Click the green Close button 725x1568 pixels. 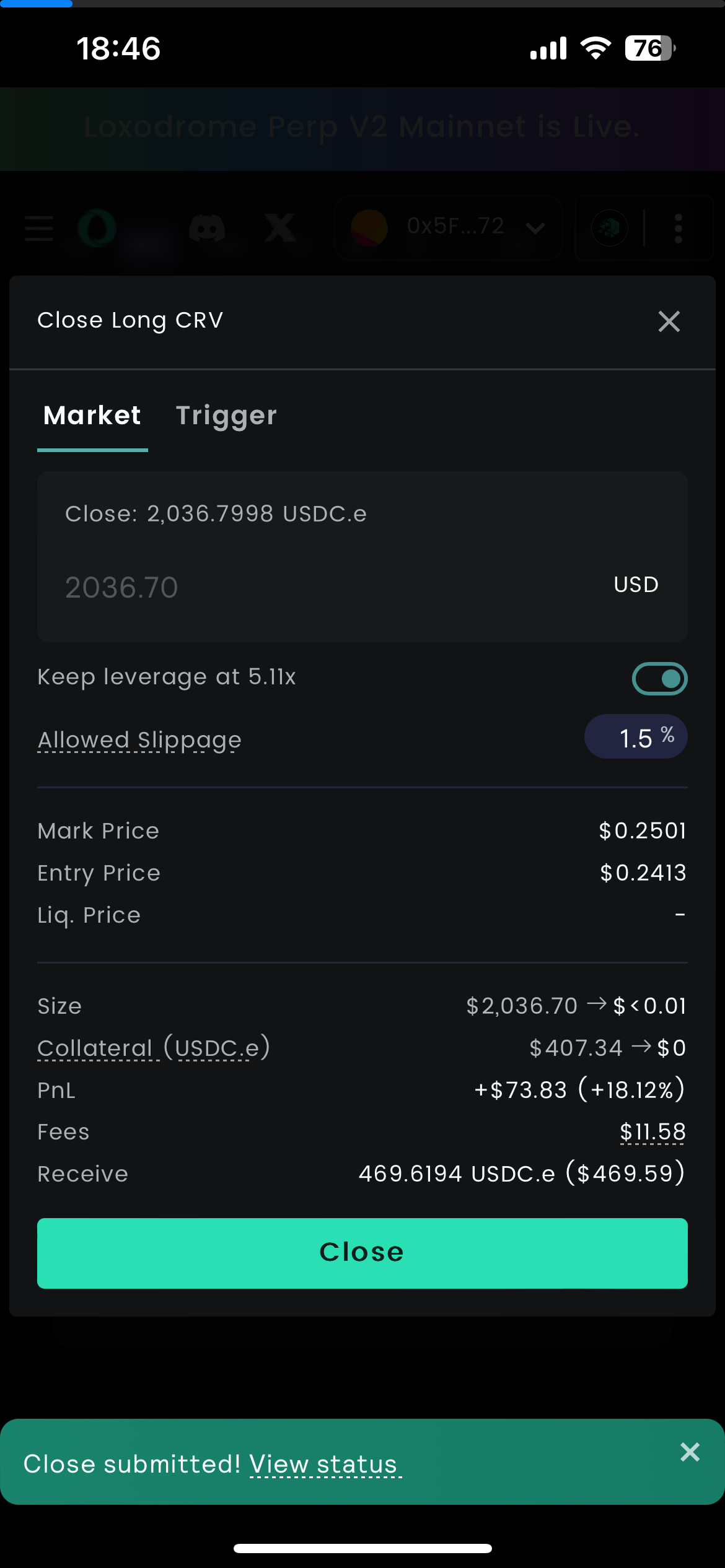coord(362,1253)
